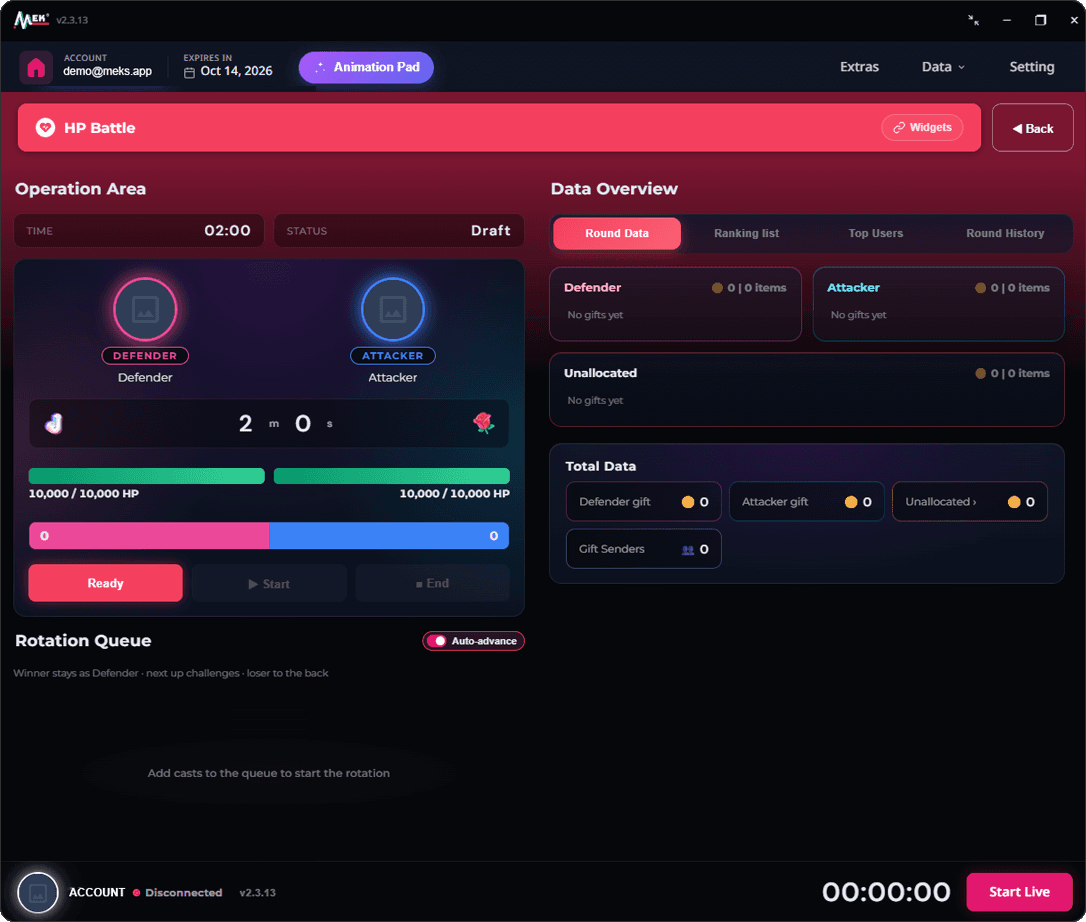
Task: Click the coin icon in Defender round card
Action: pyautogui.click(x=717, y=287)
